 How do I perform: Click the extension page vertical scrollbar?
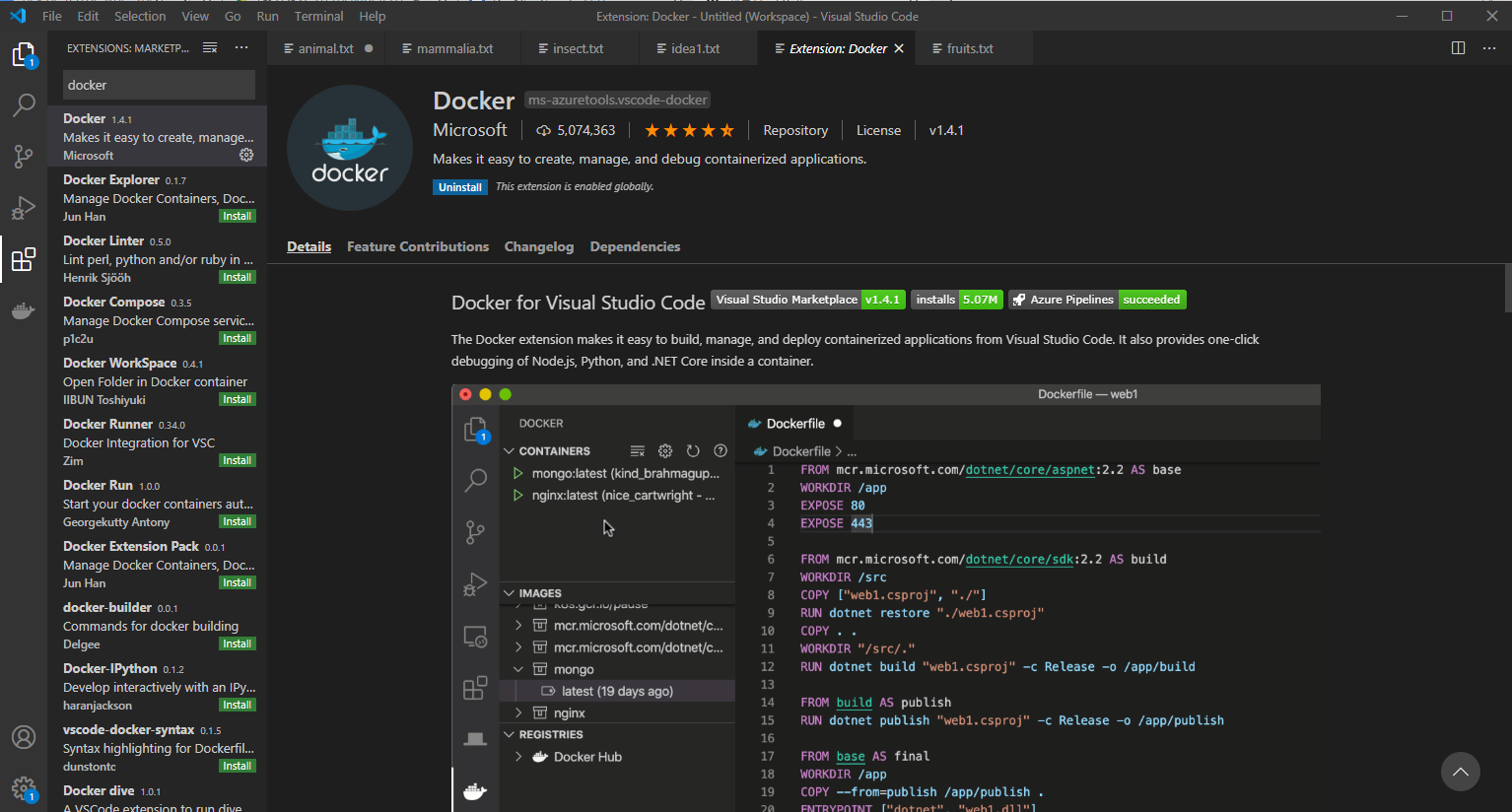[x=1508, y=288]
